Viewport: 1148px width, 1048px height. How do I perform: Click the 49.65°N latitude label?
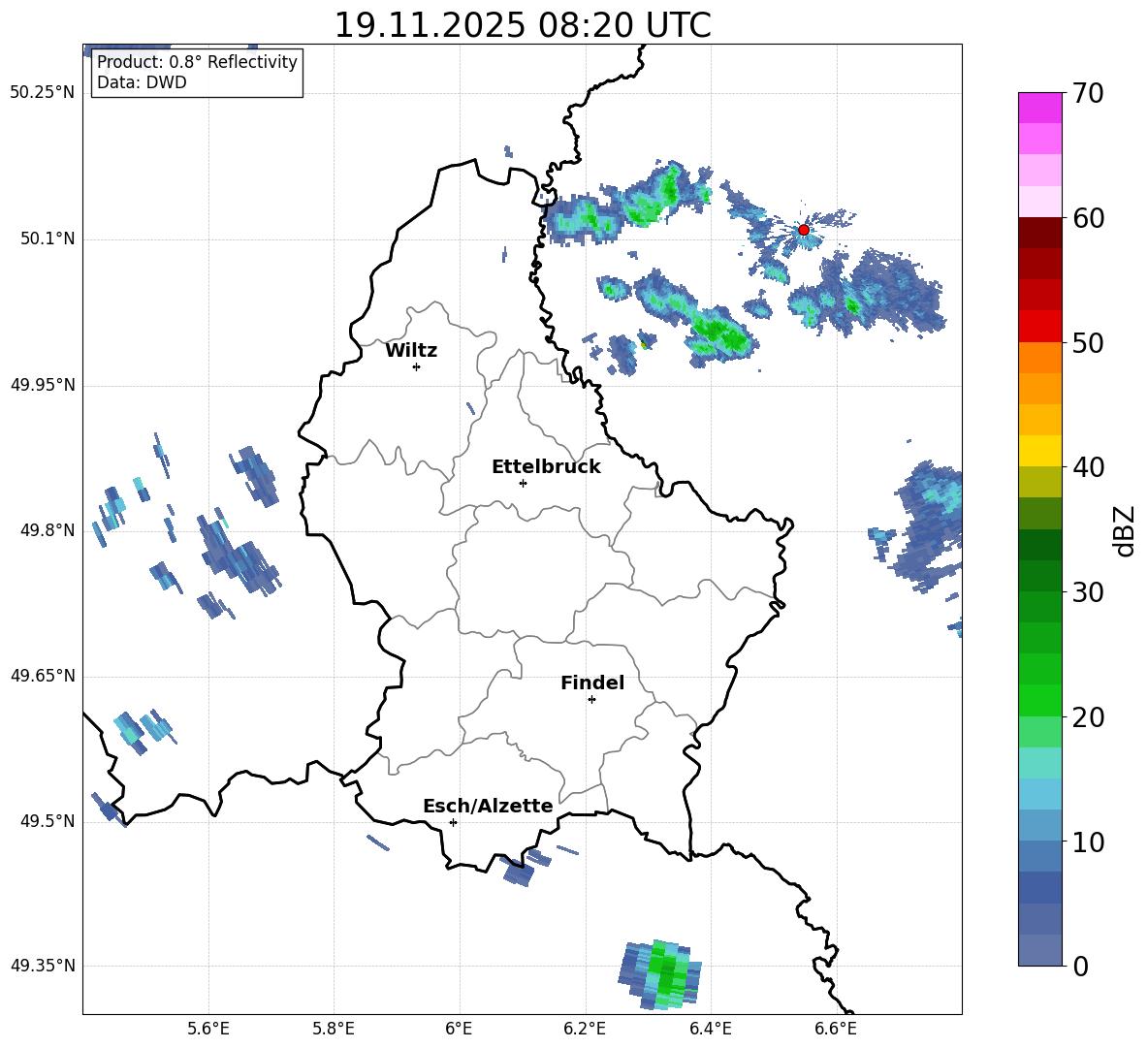43,676
